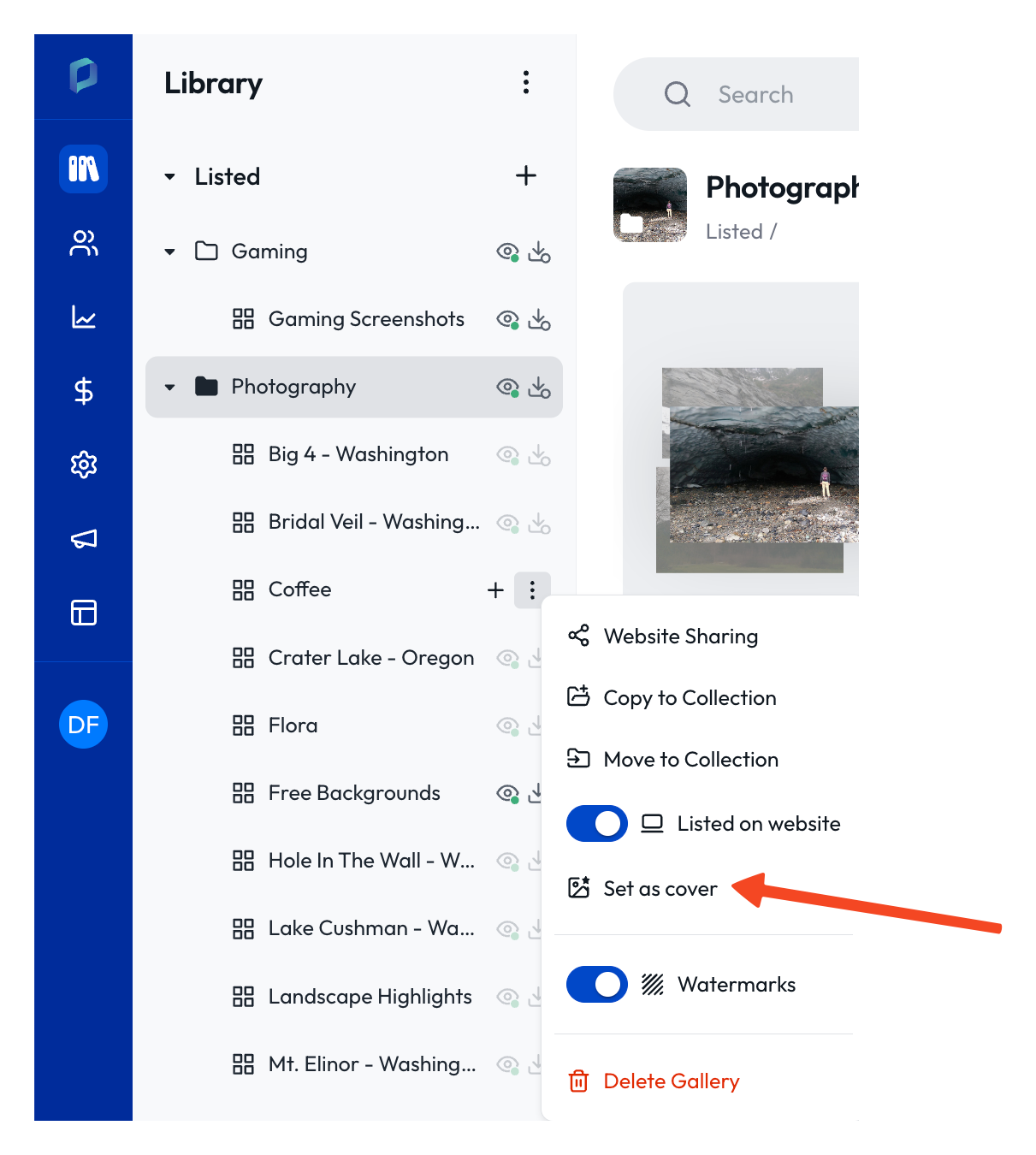Open the Settings gear icon

click(x=84, y=465)
